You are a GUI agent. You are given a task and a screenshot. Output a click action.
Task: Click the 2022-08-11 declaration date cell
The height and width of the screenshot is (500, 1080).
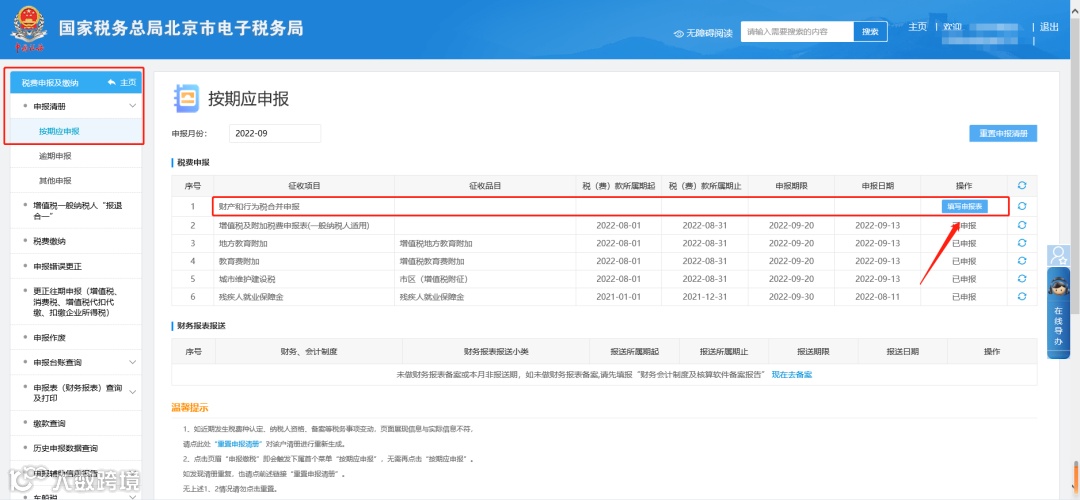pos(878,297)
